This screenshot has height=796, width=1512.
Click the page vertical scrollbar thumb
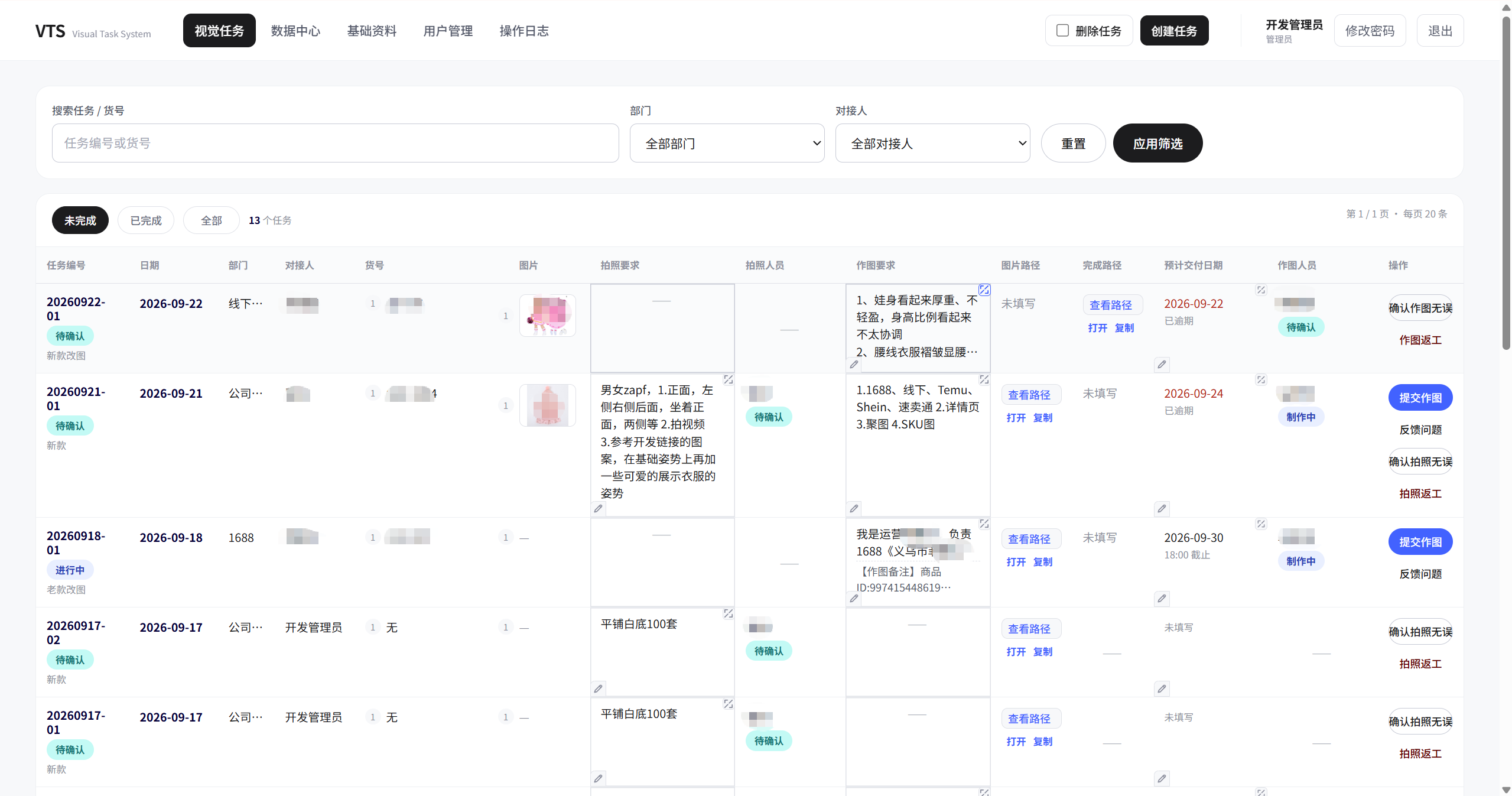[x=1506, y=183]
